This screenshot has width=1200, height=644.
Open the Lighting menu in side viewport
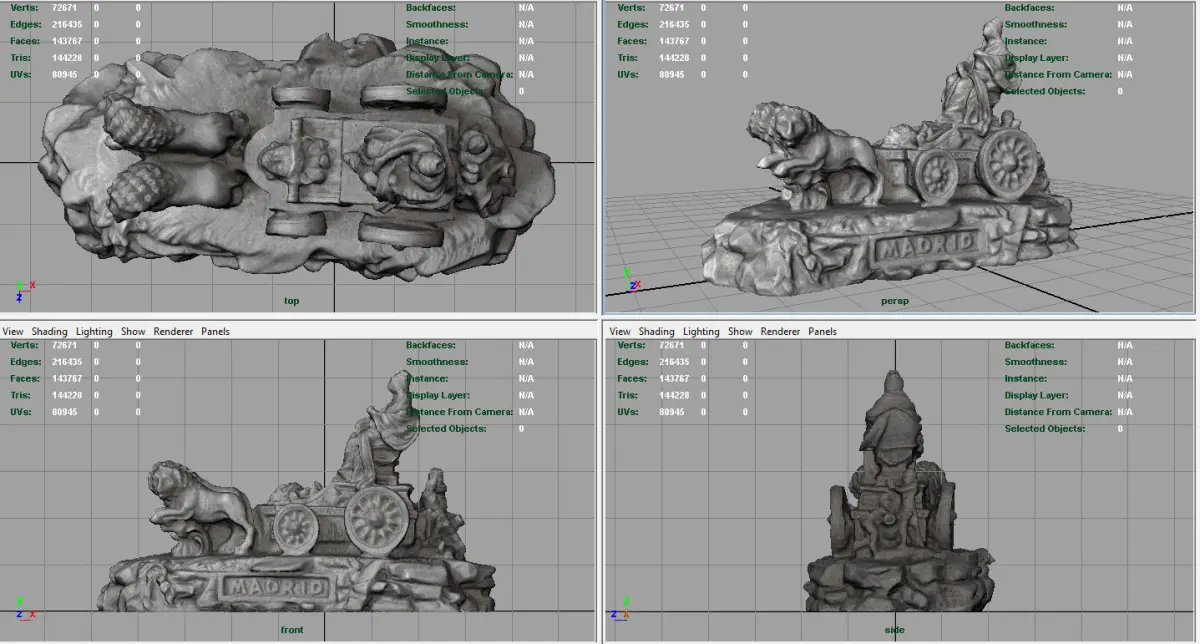pos(701,331)
